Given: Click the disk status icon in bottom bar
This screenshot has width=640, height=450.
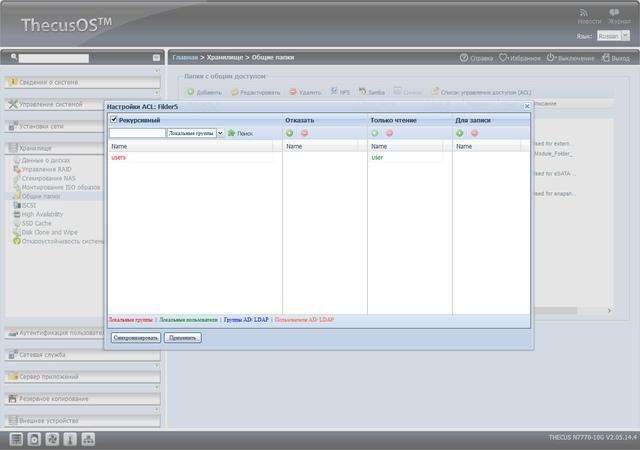Looking at the screenshot, I should pos(34,439).
